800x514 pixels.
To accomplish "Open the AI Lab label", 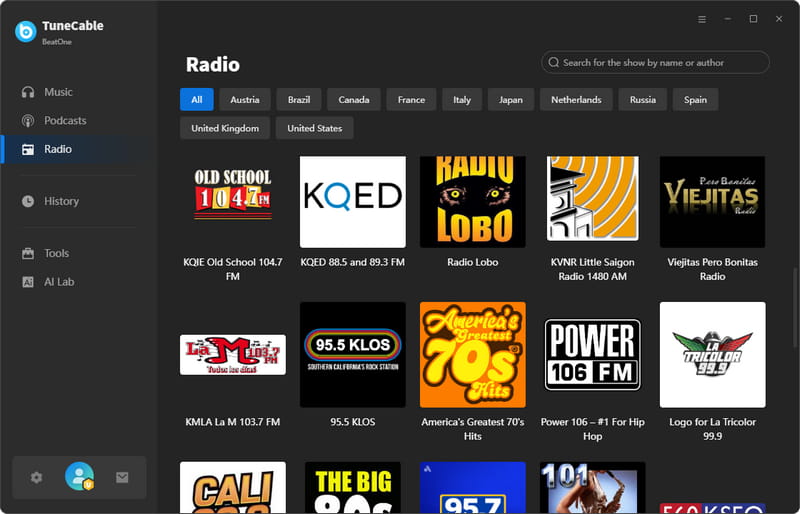I will [x=59, y=282].
